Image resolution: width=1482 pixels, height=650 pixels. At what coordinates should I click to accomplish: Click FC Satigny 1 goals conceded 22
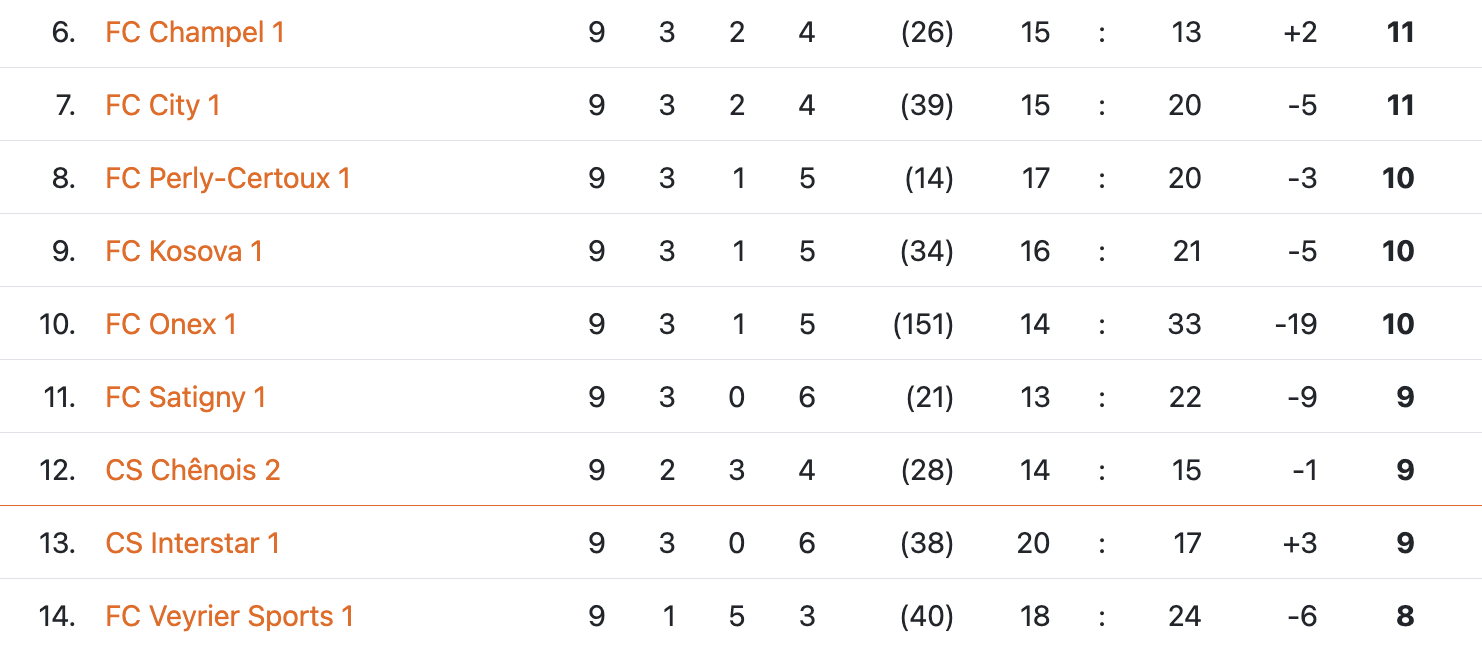coord(1185,397)
